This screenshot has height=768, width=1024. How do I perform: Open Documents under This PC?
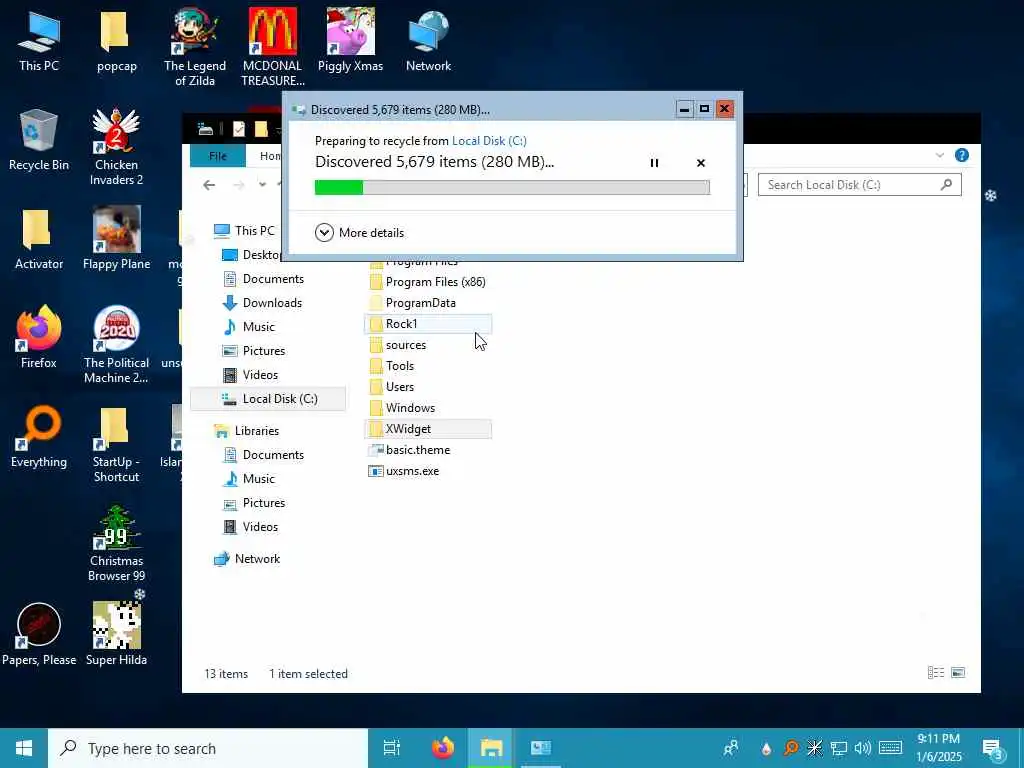264,279
